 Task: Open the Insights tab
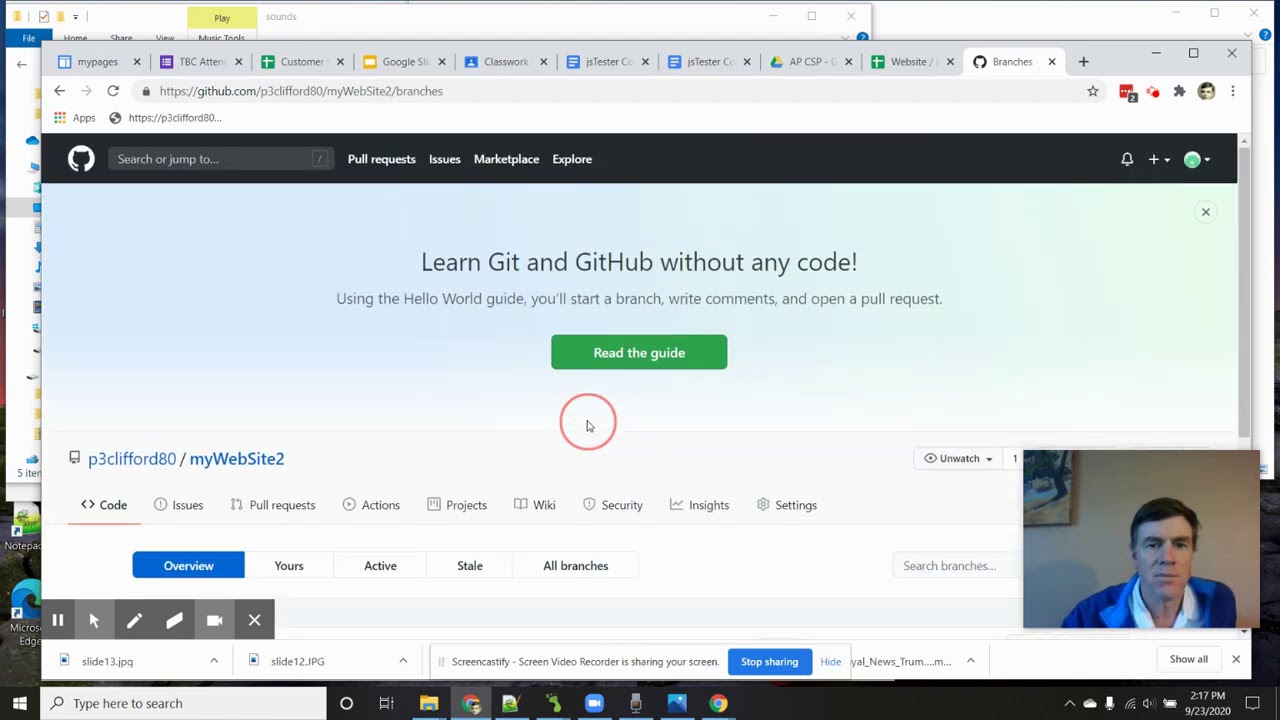699,505
